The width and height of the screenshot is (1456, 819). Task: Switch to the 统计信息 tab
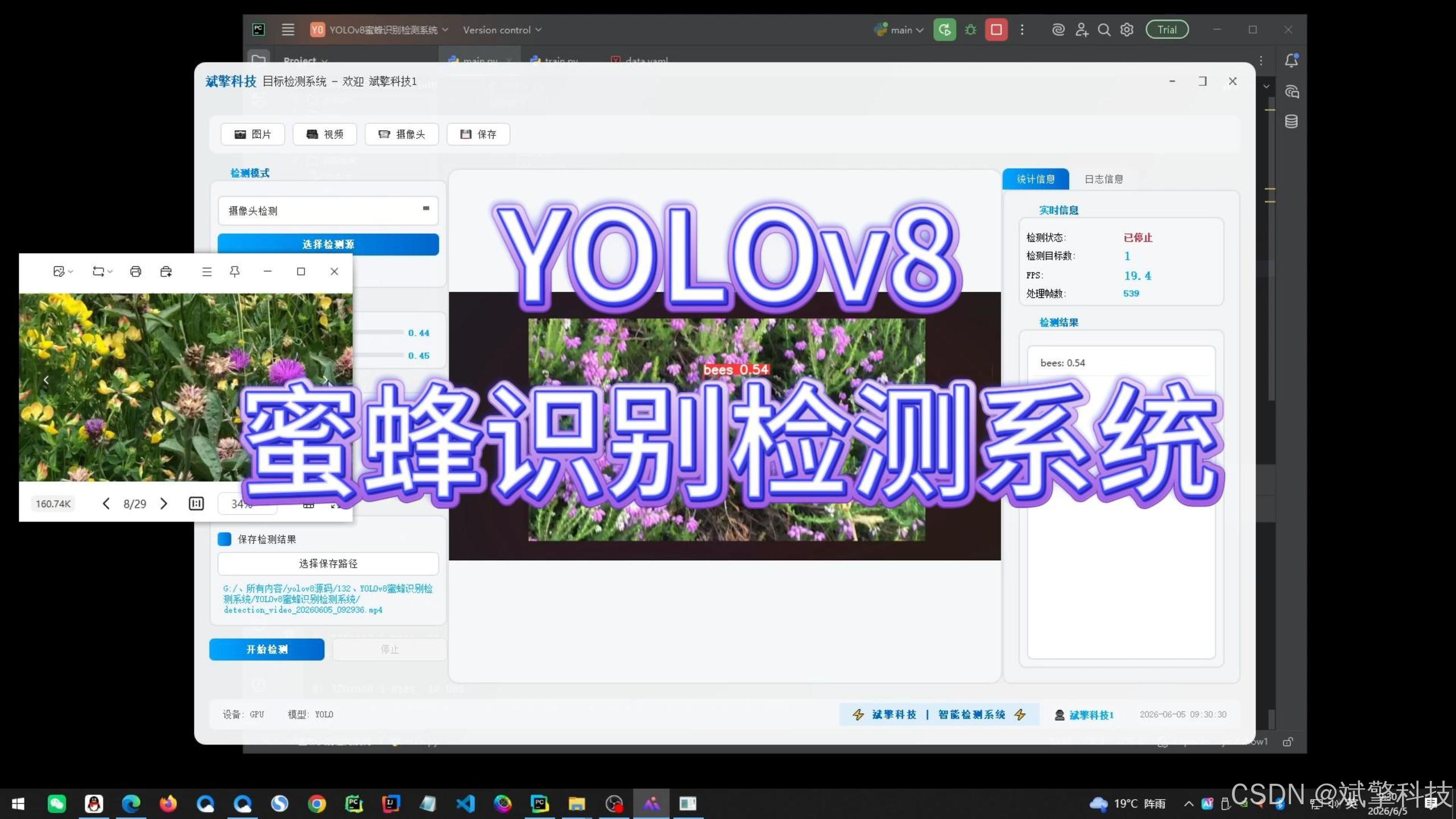click(1036, 179)
